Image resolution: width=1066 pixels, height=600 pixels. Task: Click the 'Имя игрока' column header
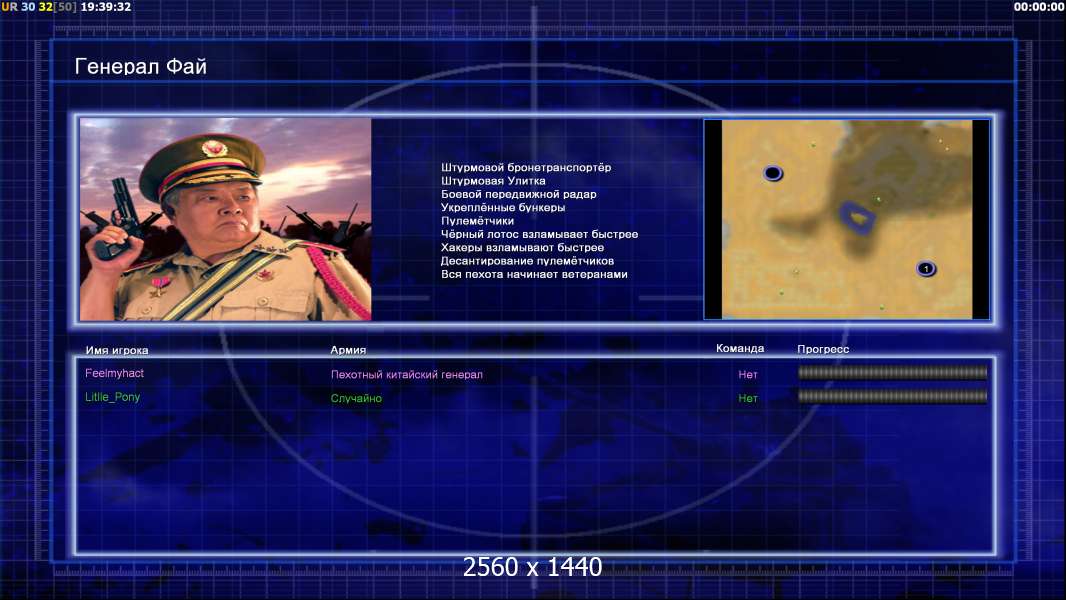[x=117, y=351]
